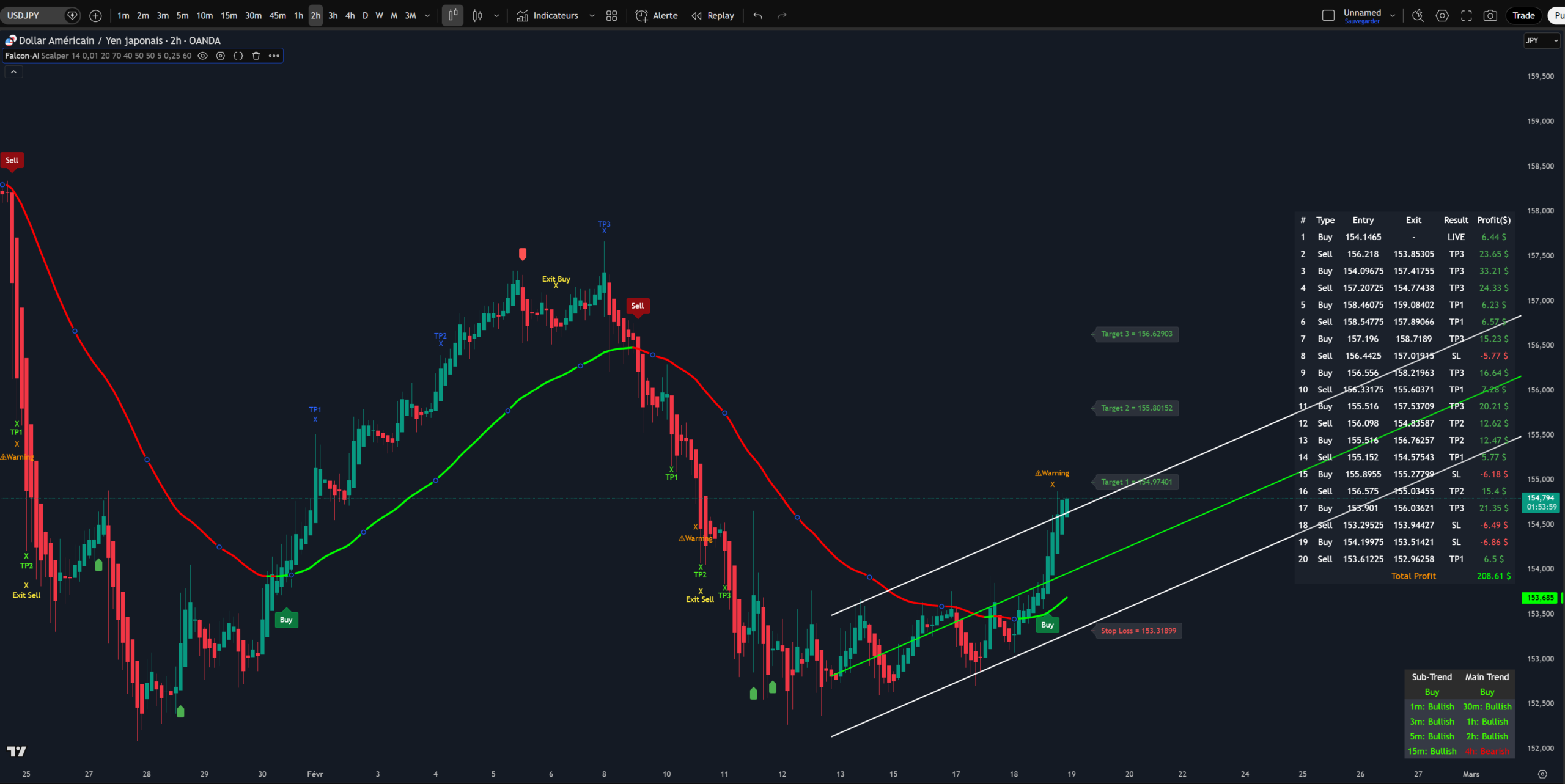The width and height of the screenshot is (1565, 784).
Task: Switch to the 4h timeframe
Action: (x=350, y=16)
